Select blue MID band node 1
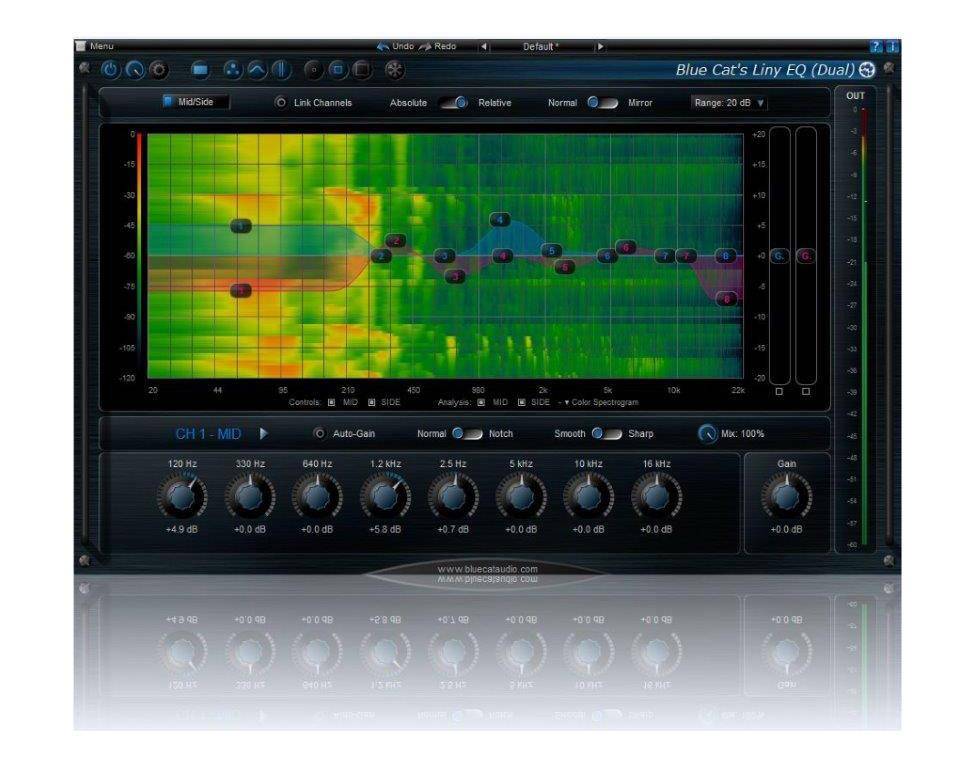The image size is (963, 768). (241, 226)
